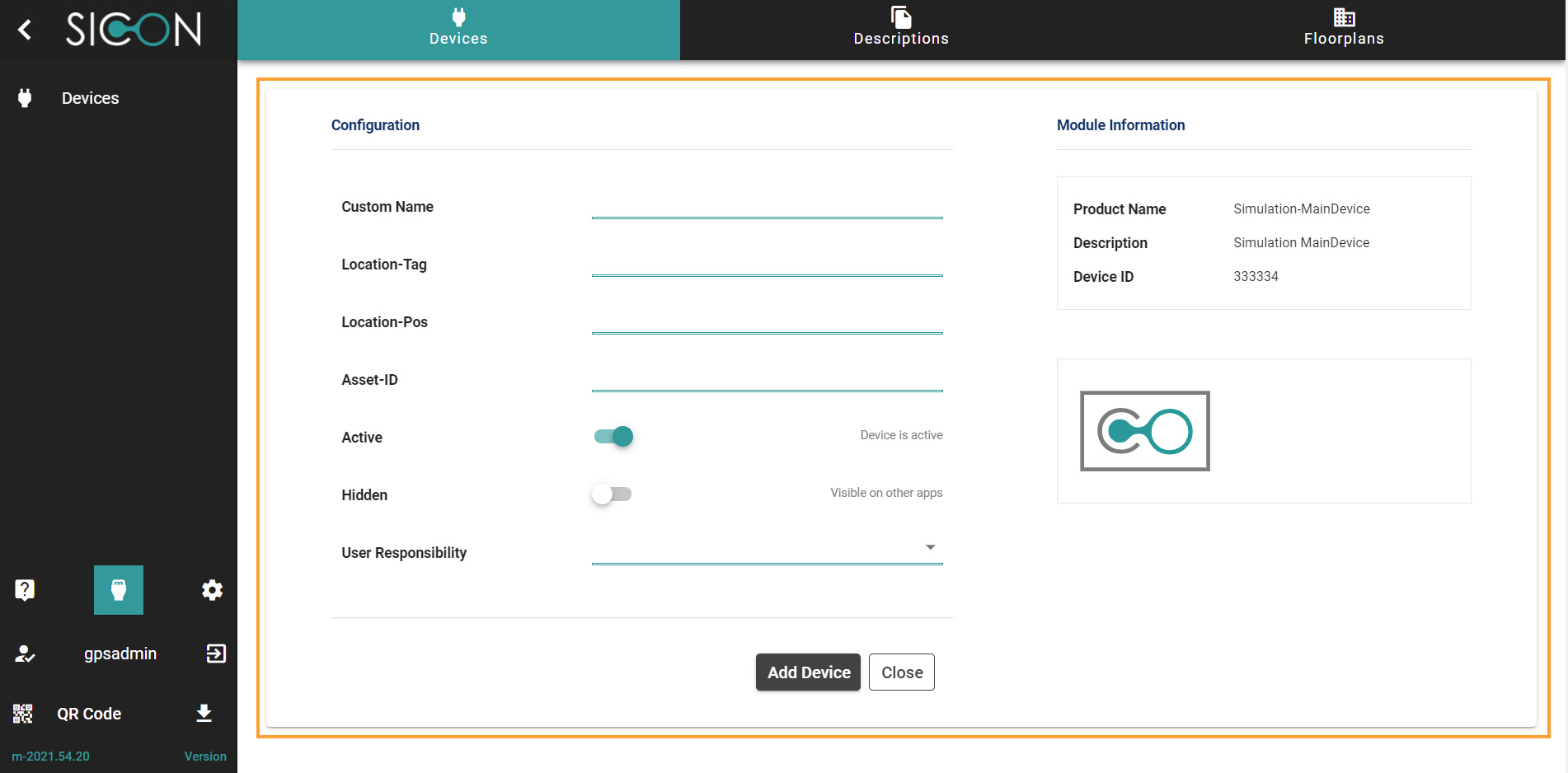Focus the Custom Name input field
This screenshot has width=1568, height=773.
click(767, 206)
